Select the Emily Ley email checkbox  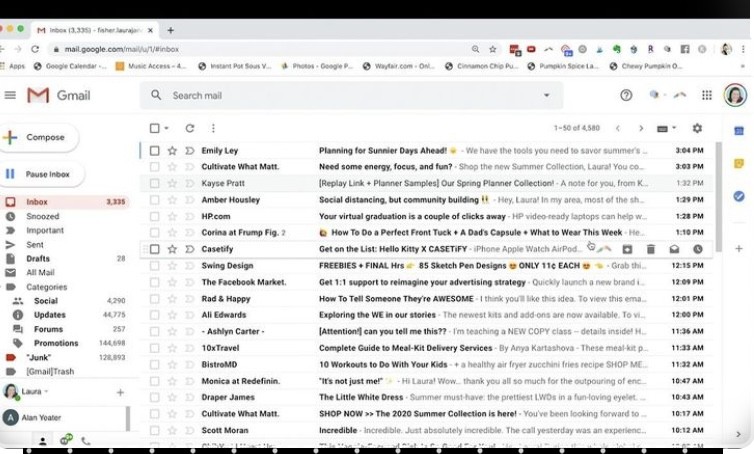pos(154,151)
